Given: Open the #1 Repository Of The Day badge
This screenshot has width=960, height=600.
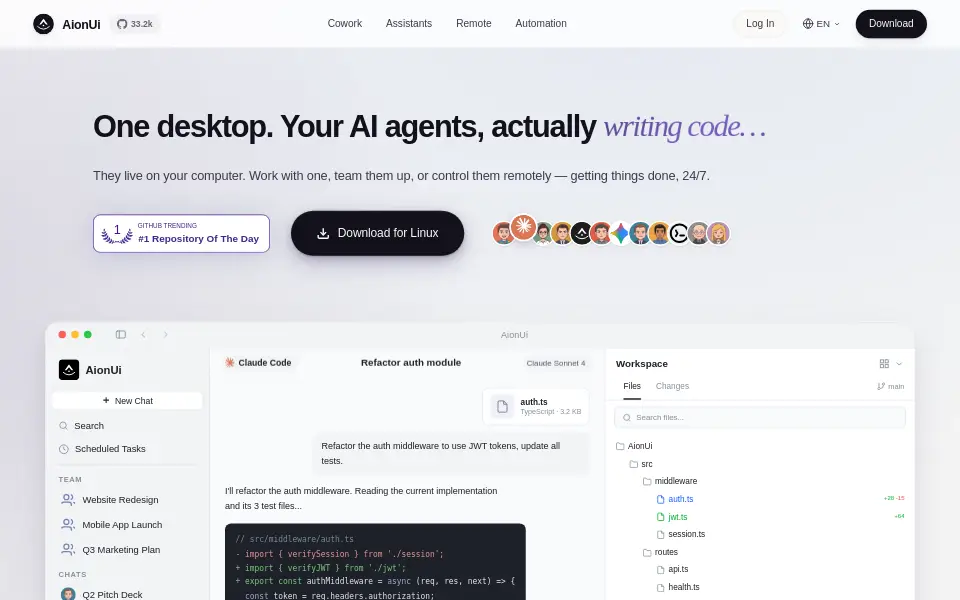Looking at the screenshot, I should coord(181,233).
